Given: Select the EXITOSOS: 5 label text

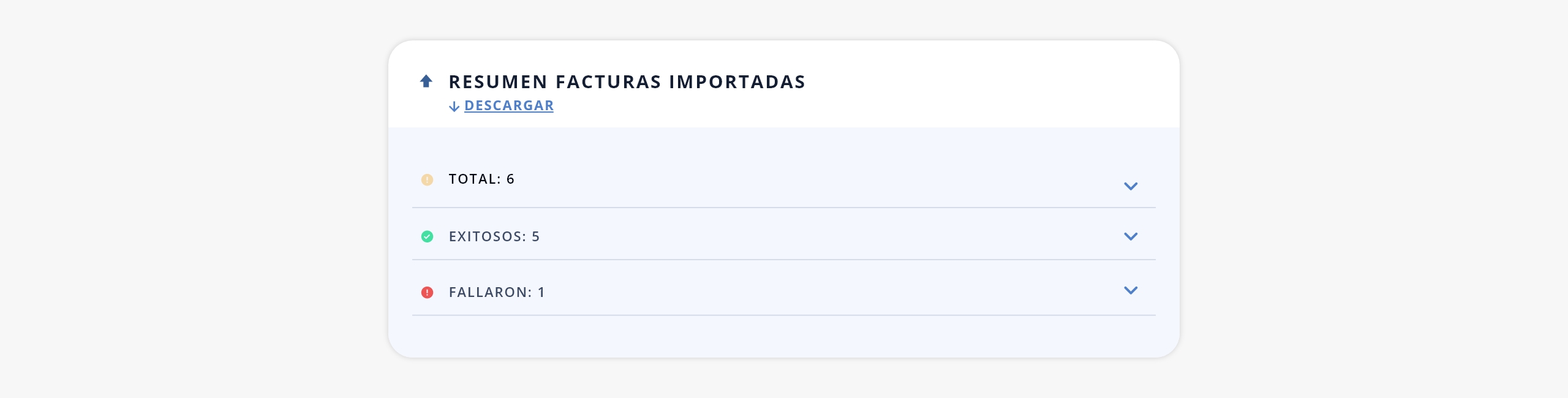Looking at the screenshot, I should click(x=494, y=236).
